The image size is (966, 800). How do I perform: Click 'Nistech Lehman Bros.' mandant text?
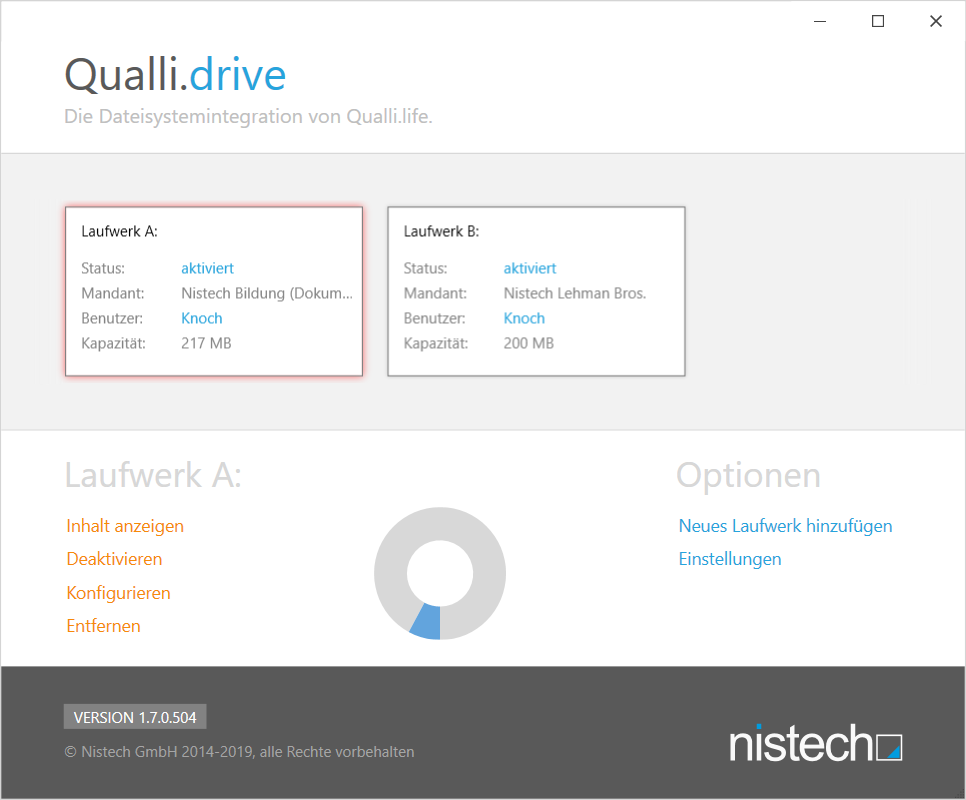click(575, 294)
